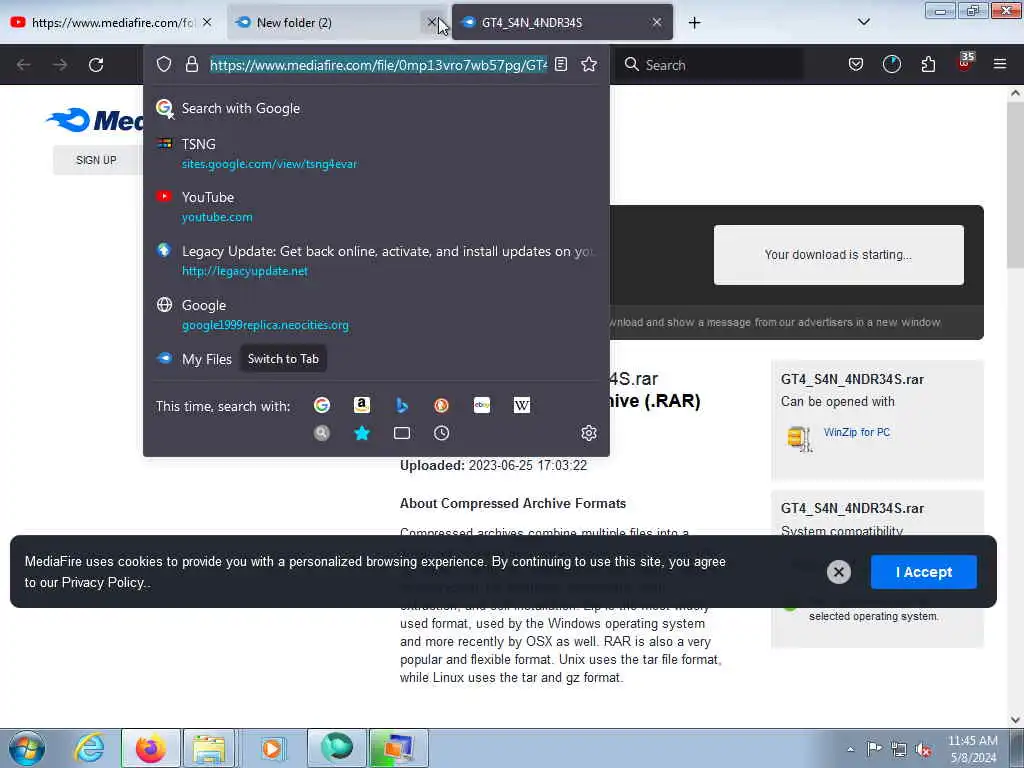Image resolution: width=1024 pixels, height=768 pixels.
Task: Click the page scrollbar down arrow
Action: 1016,720
